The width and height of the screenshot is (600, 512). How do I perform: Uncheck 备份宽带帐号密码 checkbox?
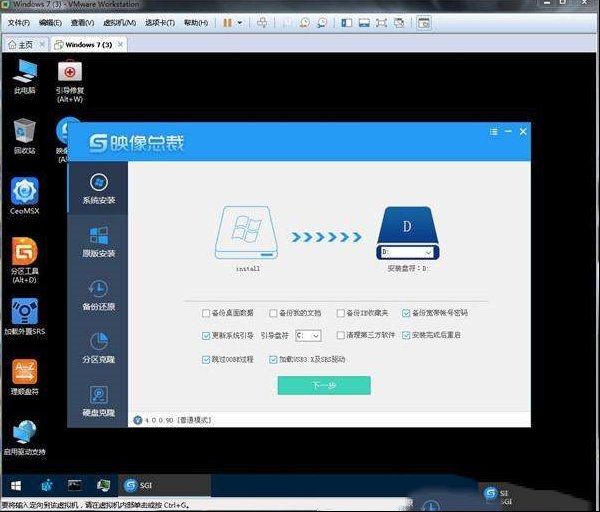point(406,313)
